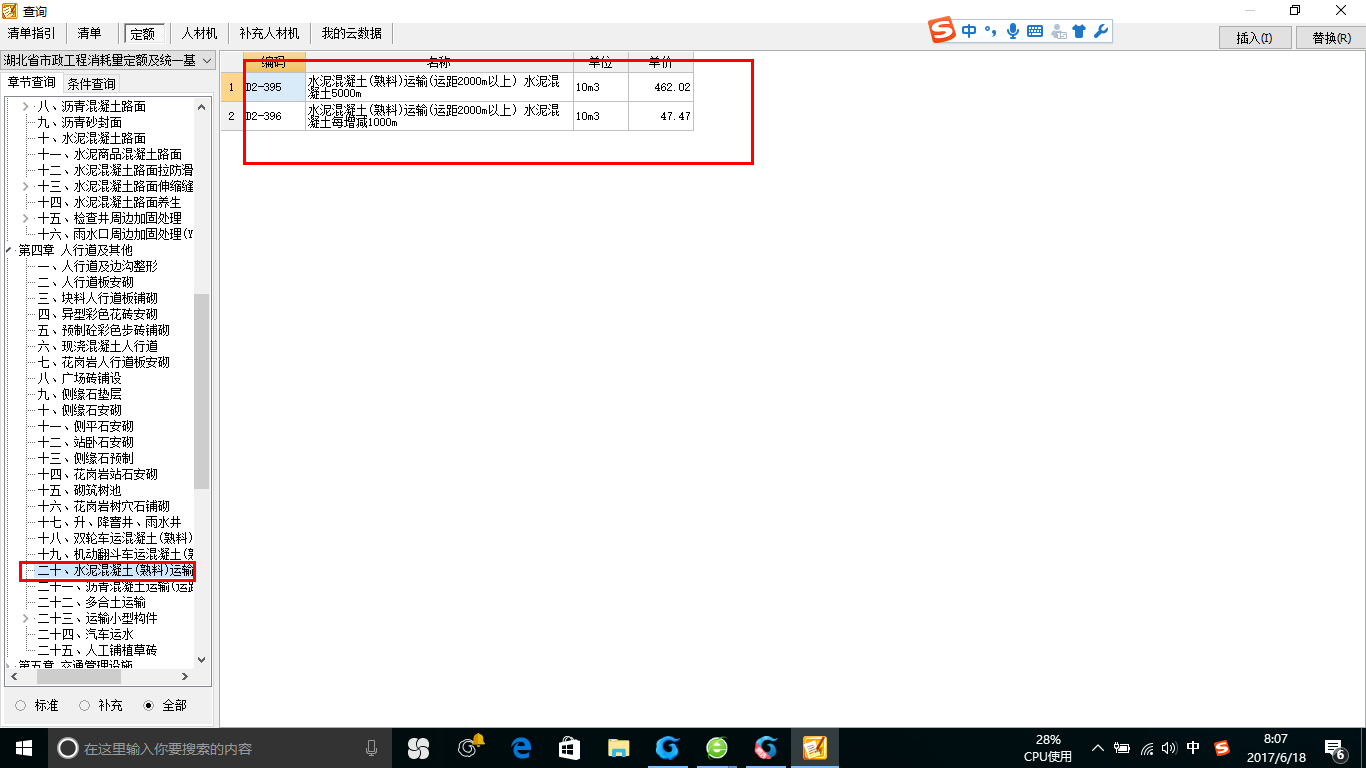Click the 名称 column header
The image size is (1366, 768).
439,62
